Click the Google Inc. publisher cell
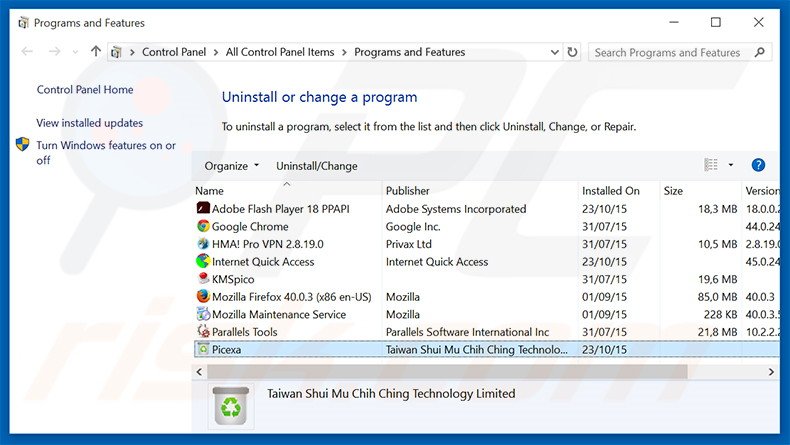This screenshot has height=445, width=790. point(413,226)
